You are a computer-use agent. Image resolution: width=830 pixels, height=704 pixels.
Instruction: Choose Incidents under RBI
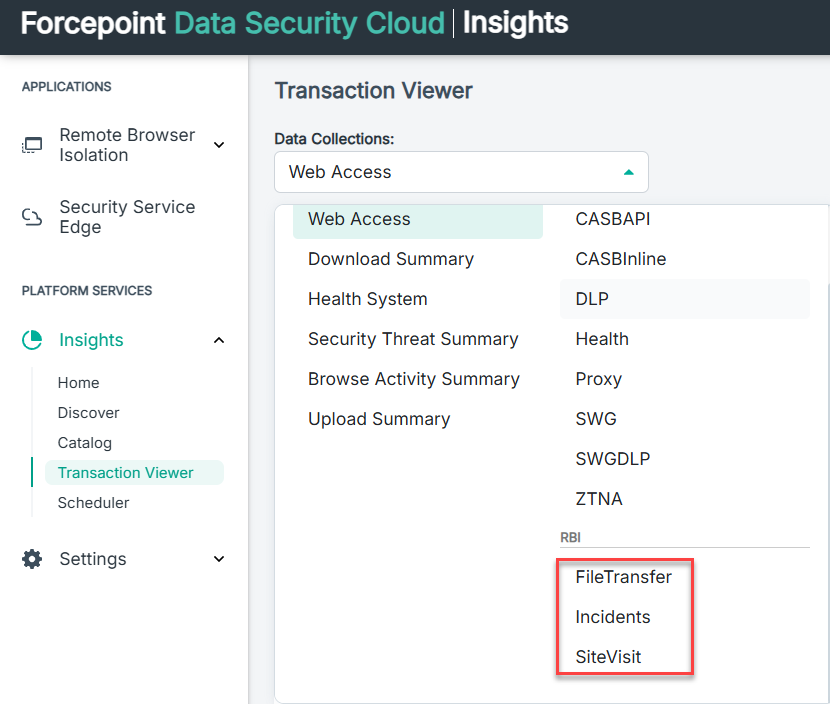(613, 617)
